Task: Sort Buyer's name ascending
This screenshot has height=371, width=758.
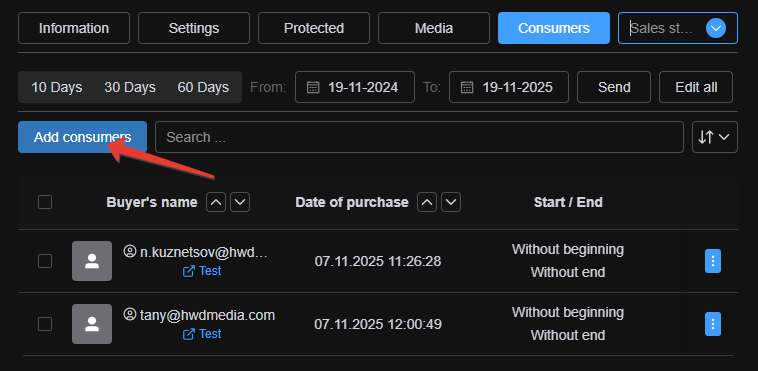Action: [216, 202]
